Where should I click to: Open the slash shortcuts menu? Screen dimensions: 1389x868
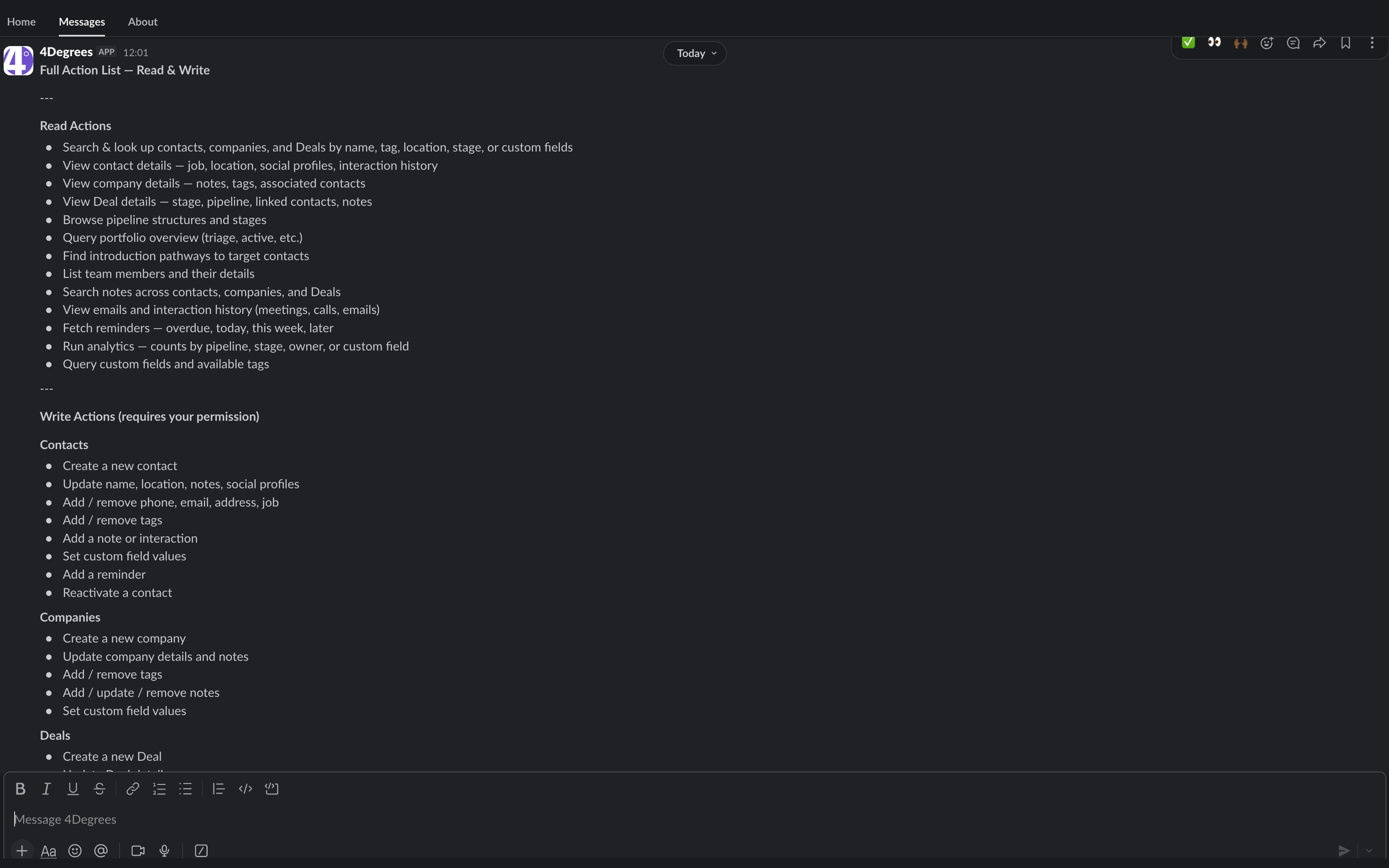pyautogui.click(x=201, y=851)
